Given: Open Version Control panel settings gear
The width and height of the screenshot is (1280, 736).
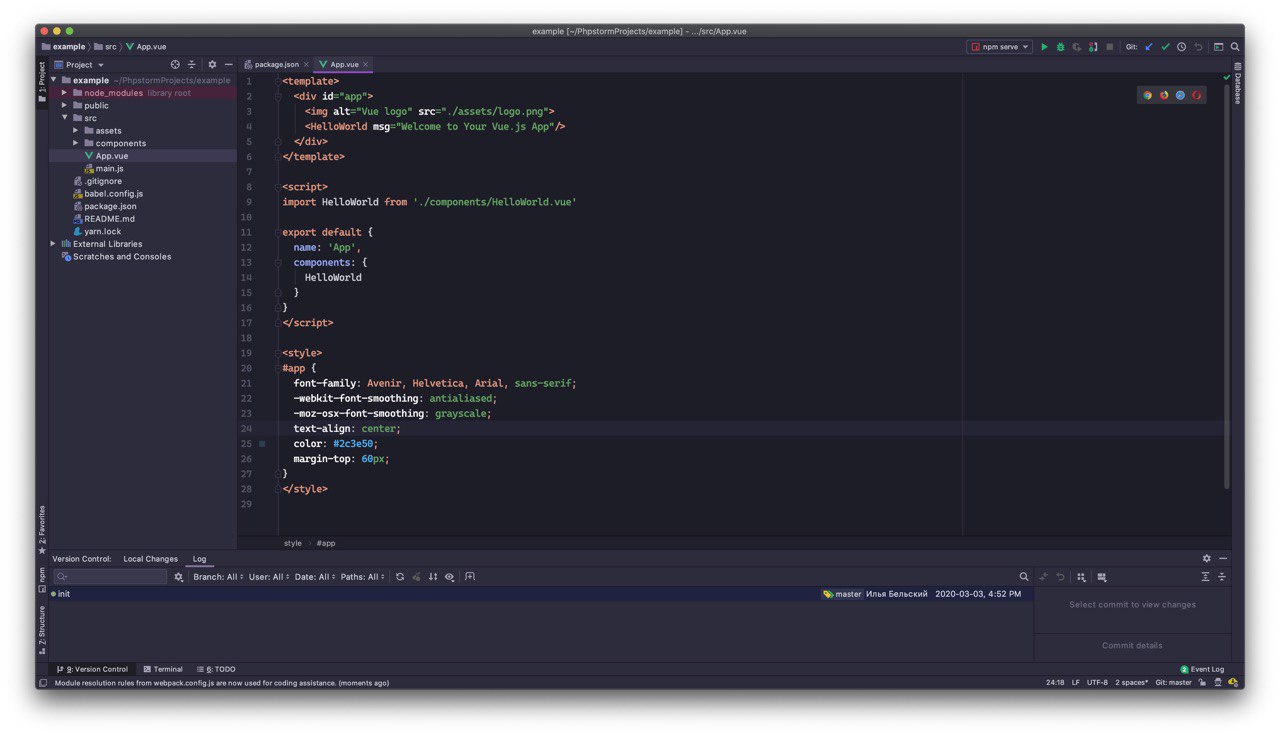Looking at the screenshot, I should click(x=1207, y=559).
